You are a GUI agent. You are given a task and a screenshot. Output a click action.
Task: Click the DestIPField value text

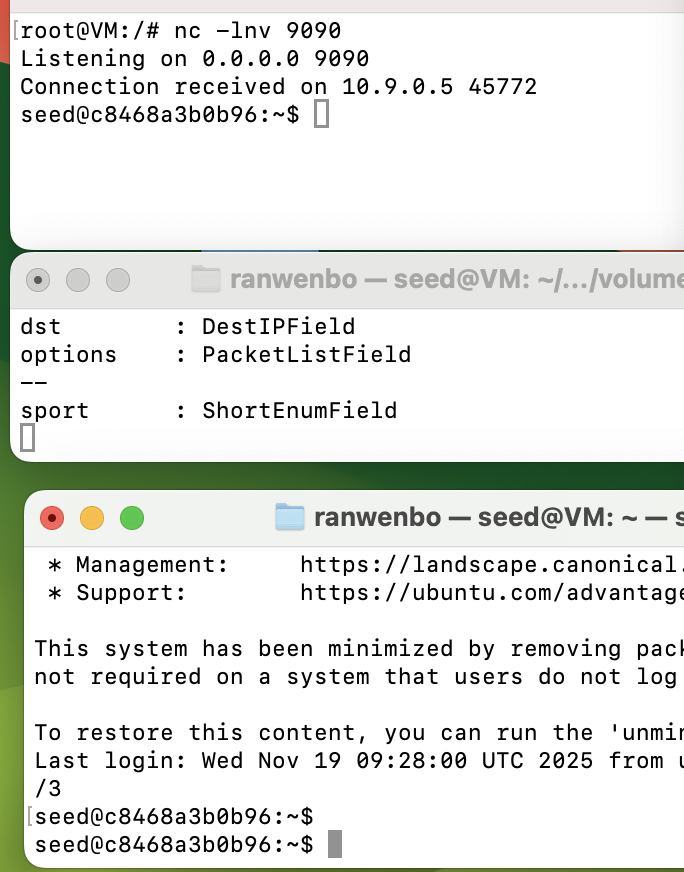pos(278,326)
